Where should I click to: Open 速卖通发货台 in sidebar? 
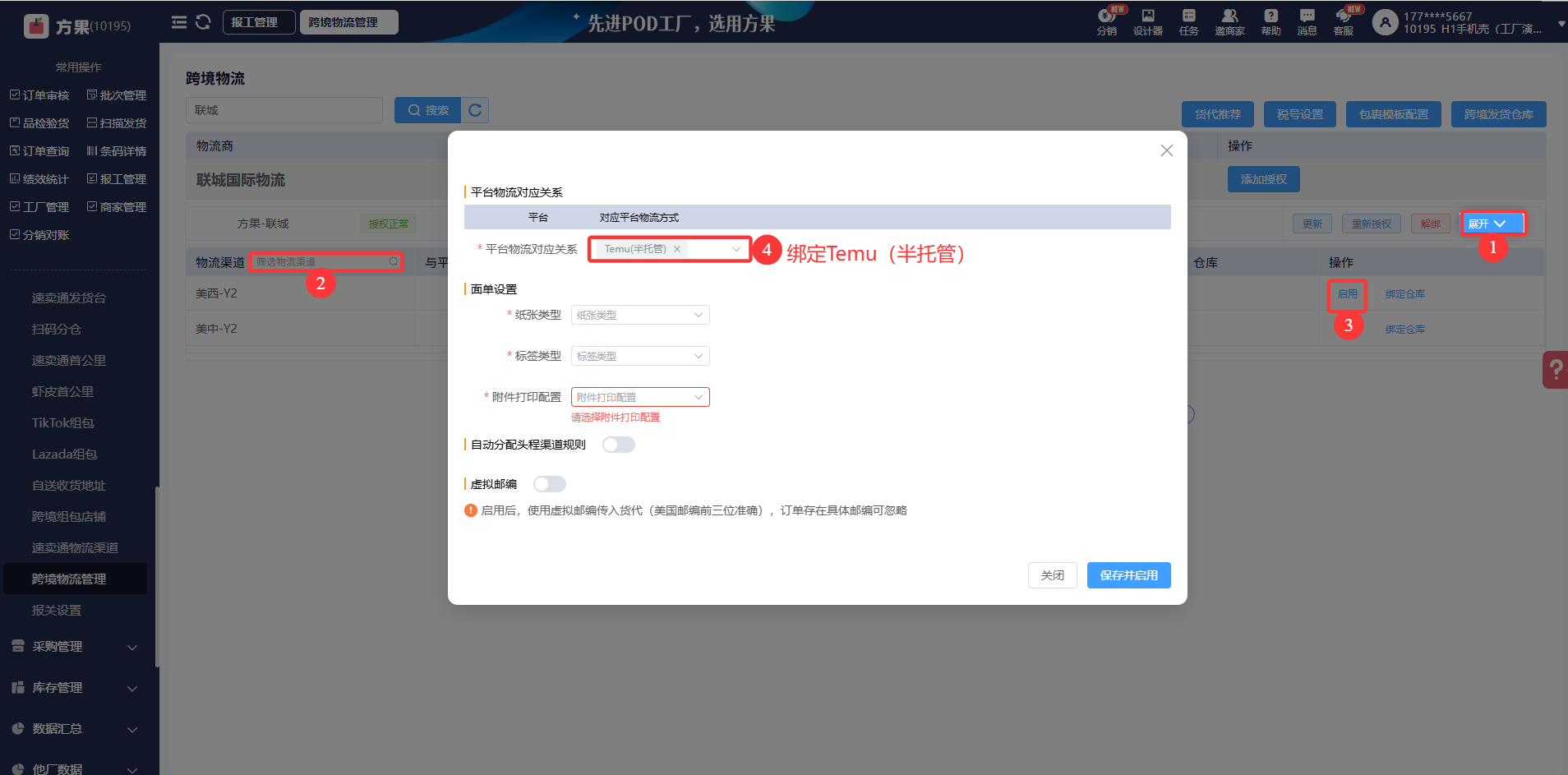pos(69,298)
